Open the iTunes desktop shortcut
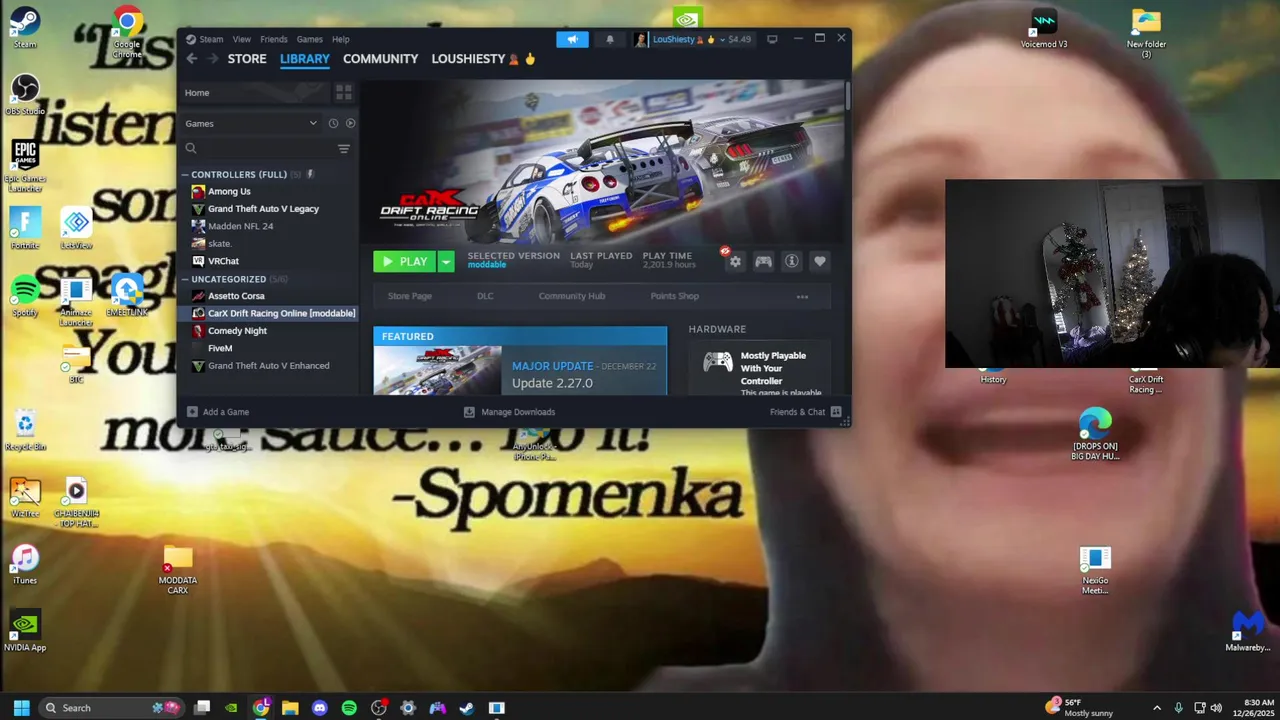Image resolution: width=1280 pixels, height=720 pixels. 25,564
